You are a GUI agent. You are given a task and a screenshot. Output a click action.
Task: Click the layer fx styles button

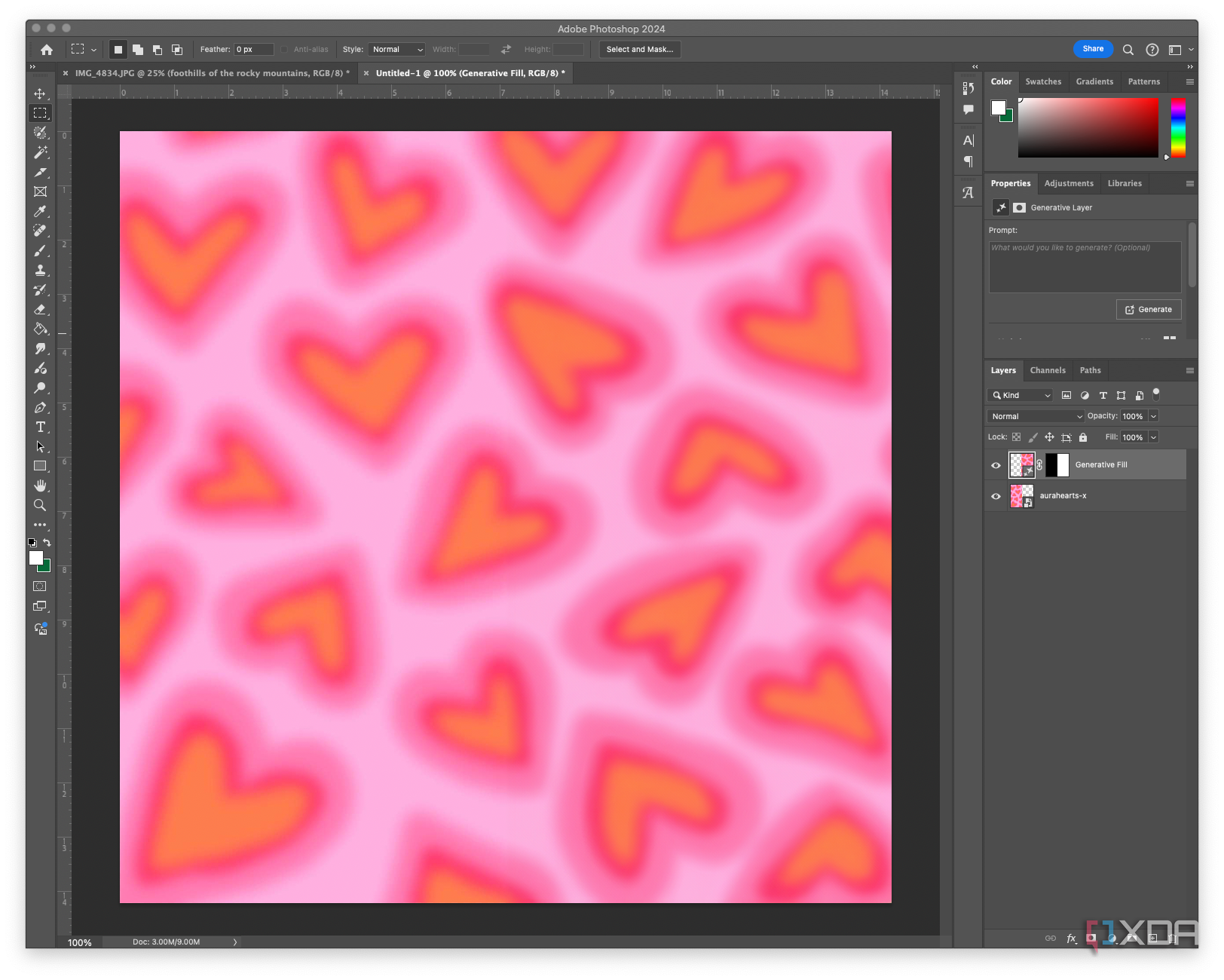tap(1071, 939)
